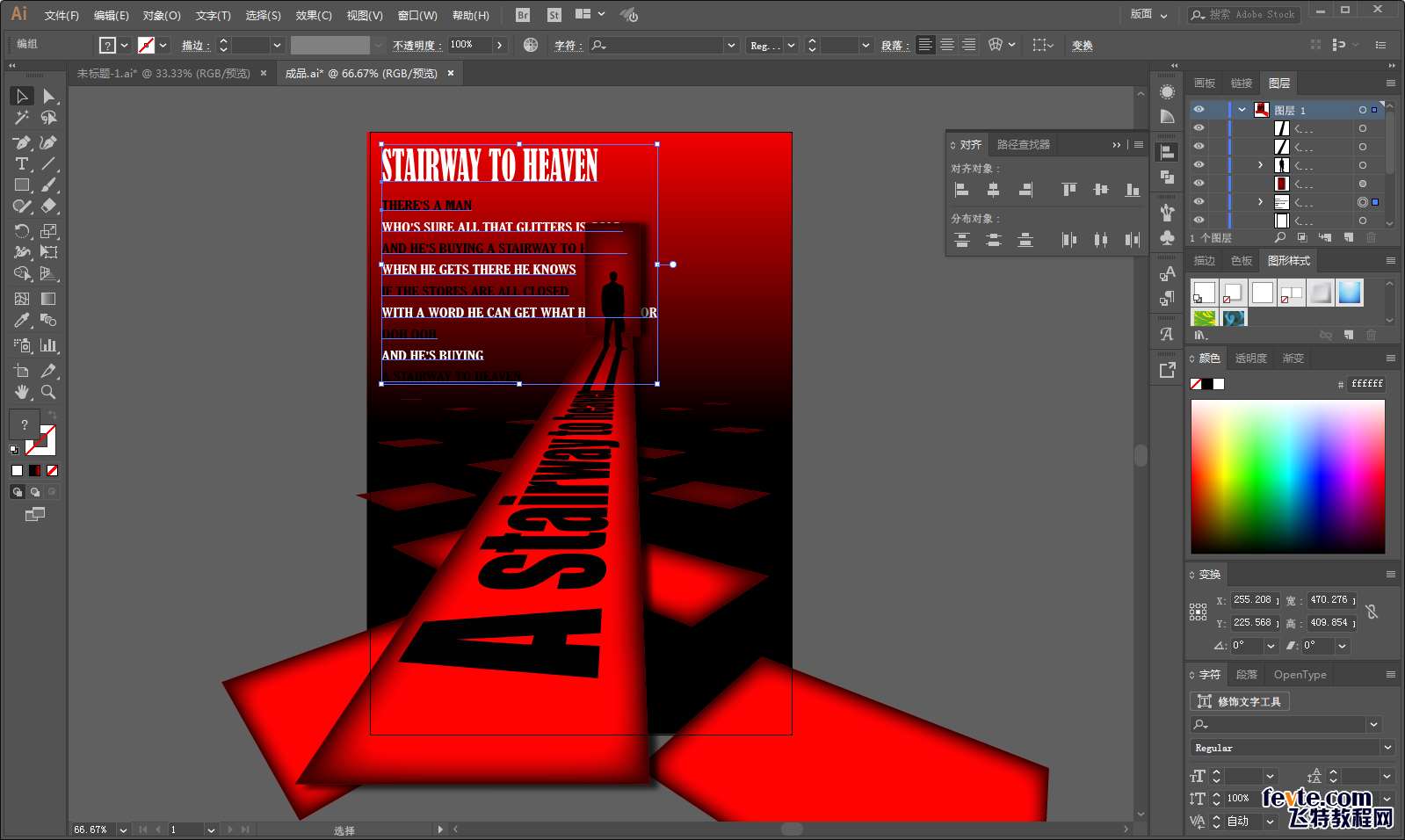Select the Direct Selection tool

click(x=49, y=96)
